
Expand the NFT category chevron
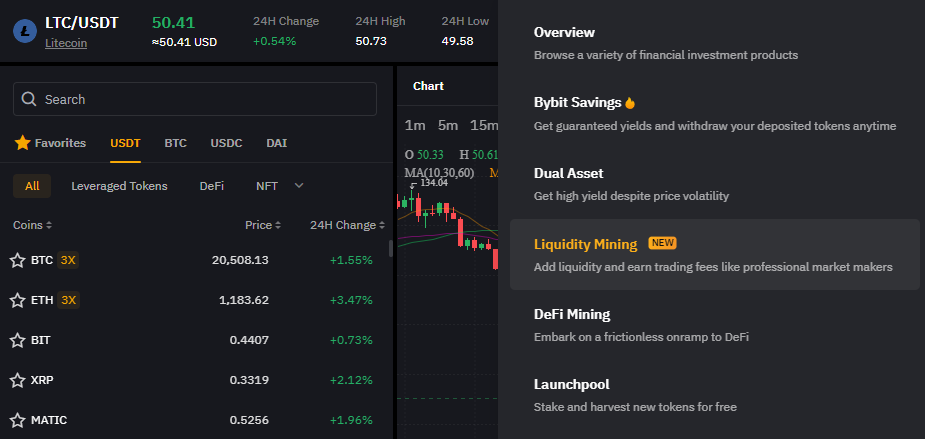pyautogui.click(x=299, y=186)
